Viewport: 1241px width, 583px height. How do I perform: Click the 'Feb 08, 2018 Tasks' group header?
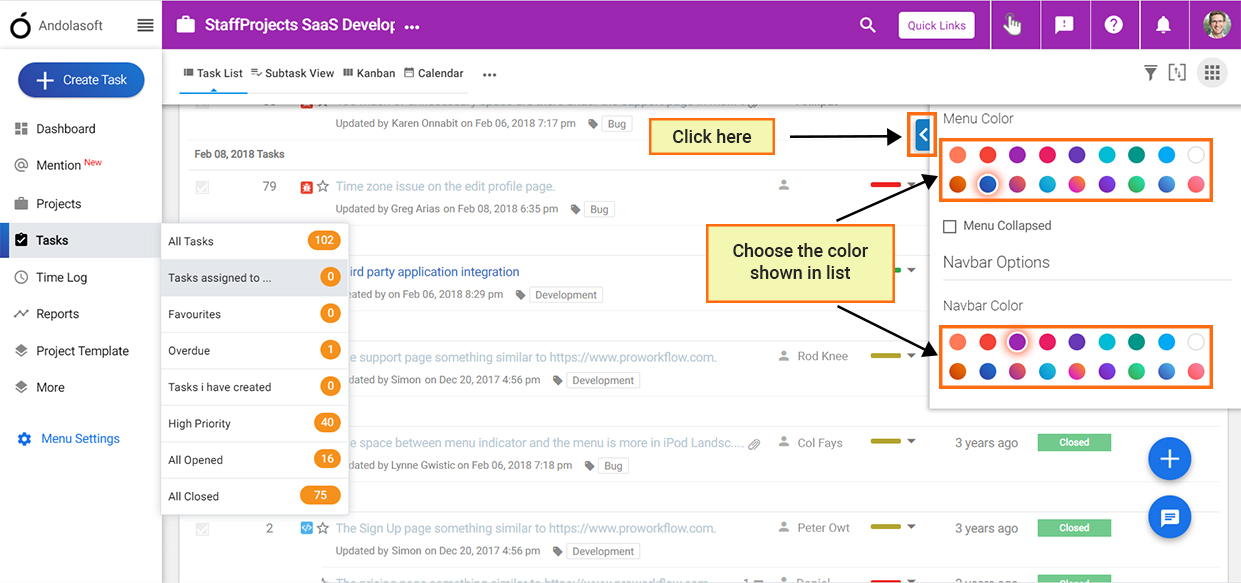click(239, 154)
